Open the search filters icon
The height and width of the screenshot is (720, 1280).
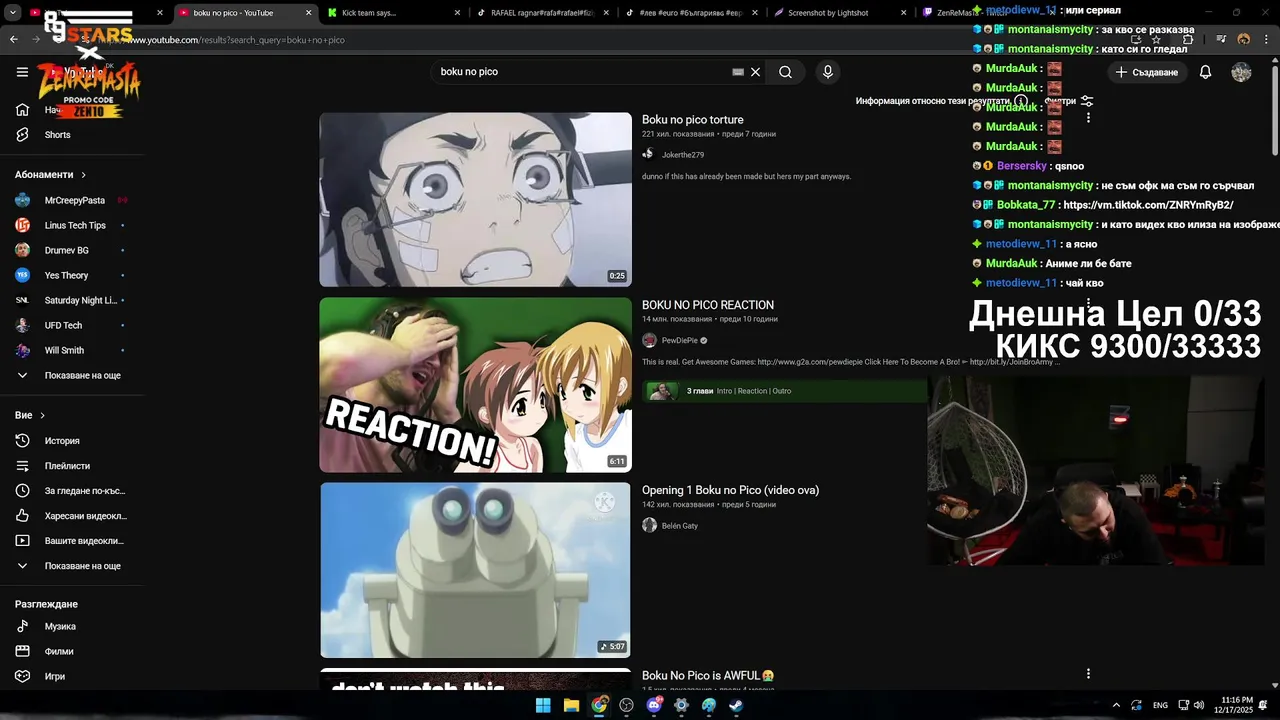pos(1087,101)
